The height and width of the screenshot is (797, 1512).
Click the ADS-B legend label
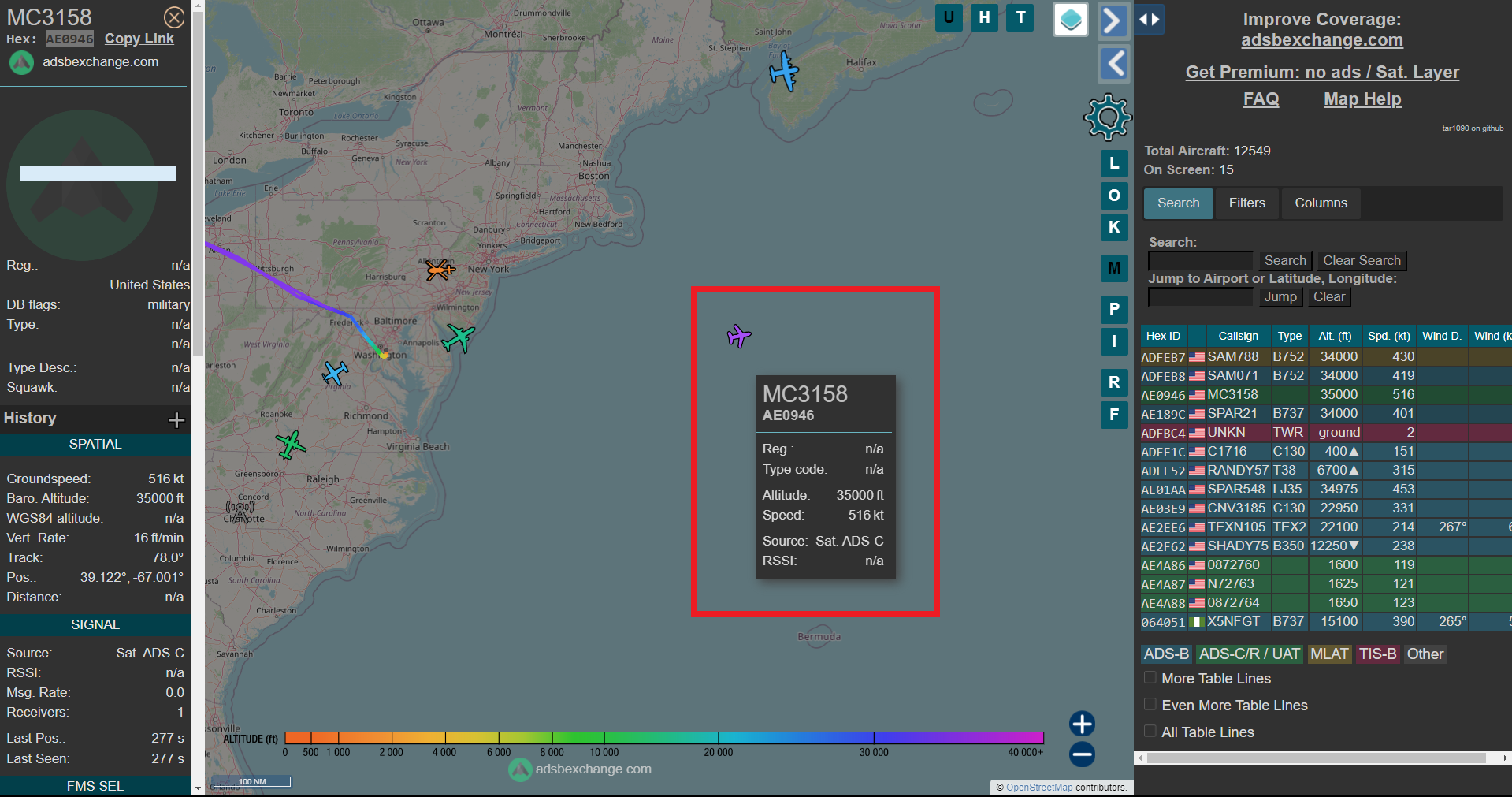pos(1166,654)
